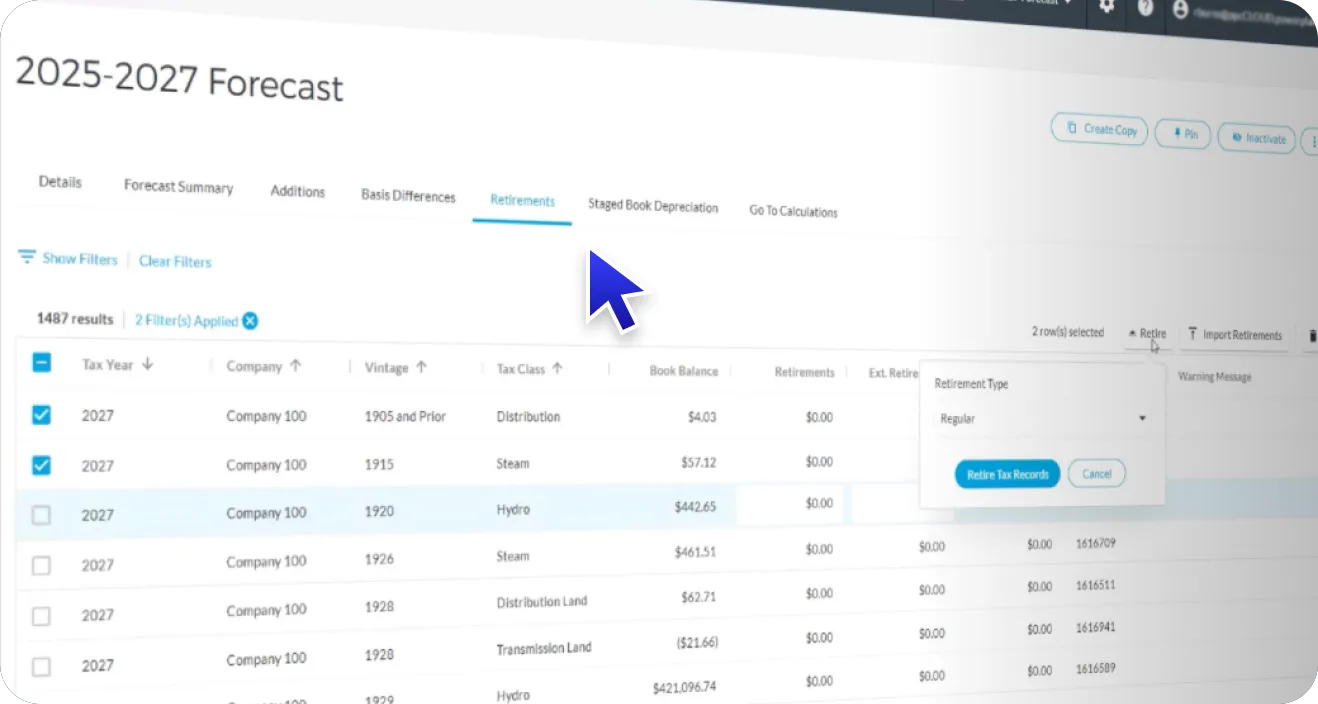1318x704 pixels.
Task: Toggle the select-all header checkbox
Action: point(41,363)
